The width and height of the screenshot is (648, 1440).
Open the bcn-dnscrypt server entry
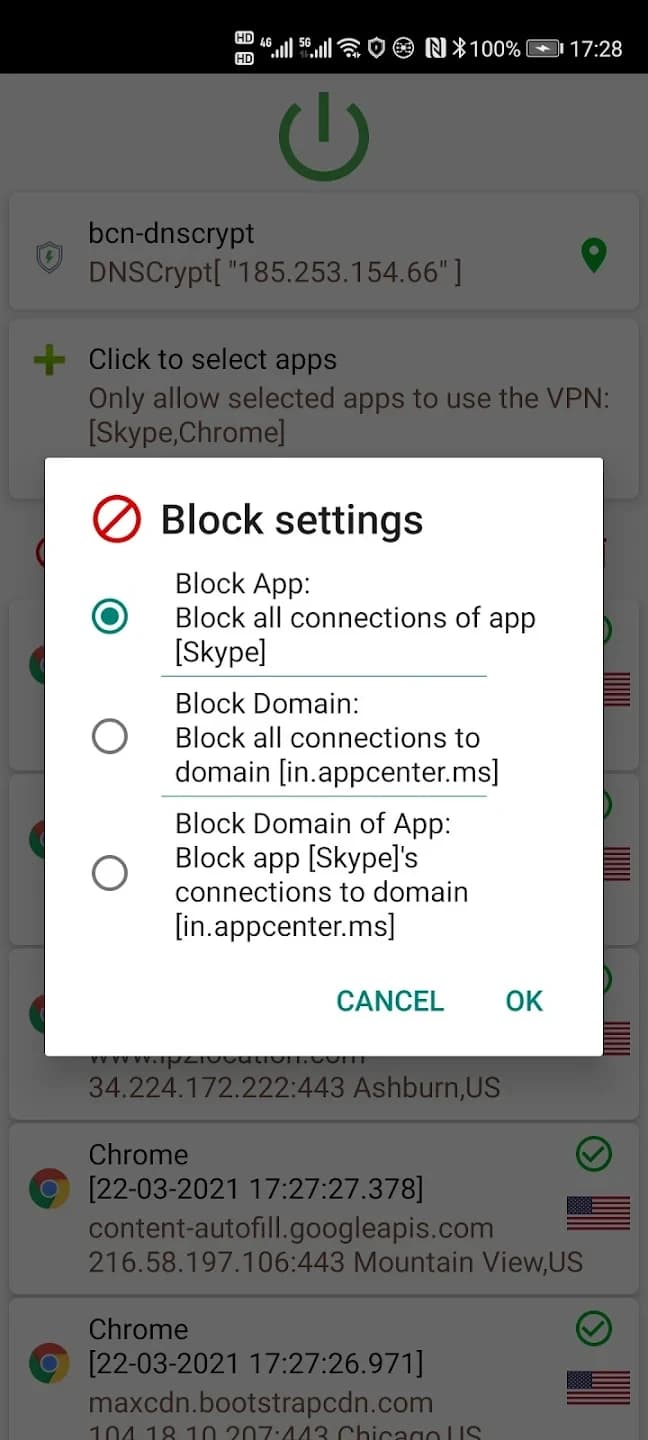pos(300,252)
